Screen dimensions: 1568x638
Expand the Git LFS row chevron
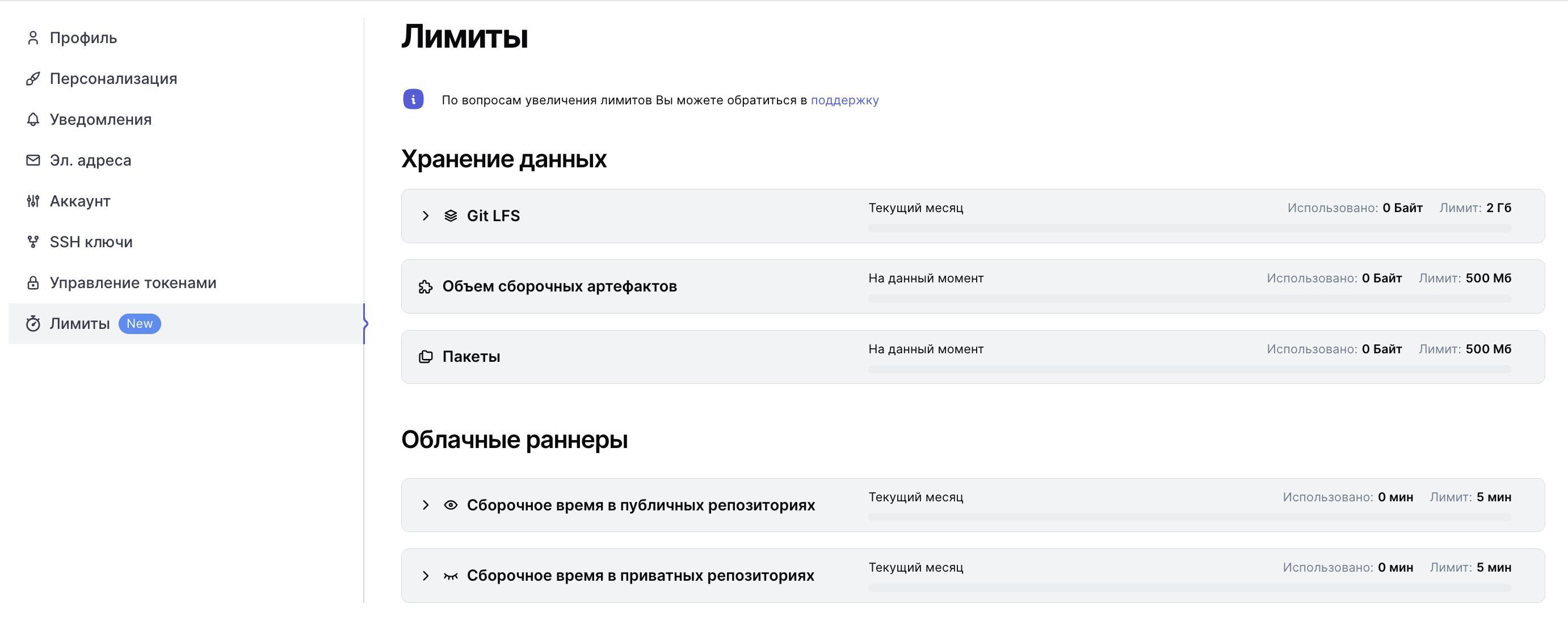(x=426, y=216)
